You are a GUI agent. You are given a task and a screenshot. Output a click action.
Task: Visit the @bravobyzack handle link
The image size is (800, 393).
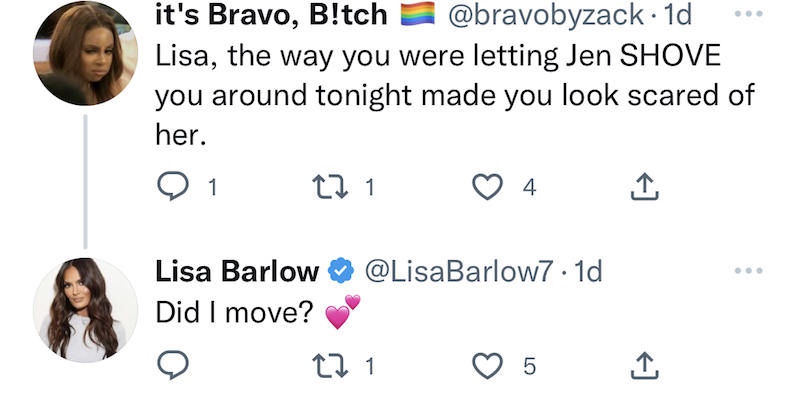(545, 15)
